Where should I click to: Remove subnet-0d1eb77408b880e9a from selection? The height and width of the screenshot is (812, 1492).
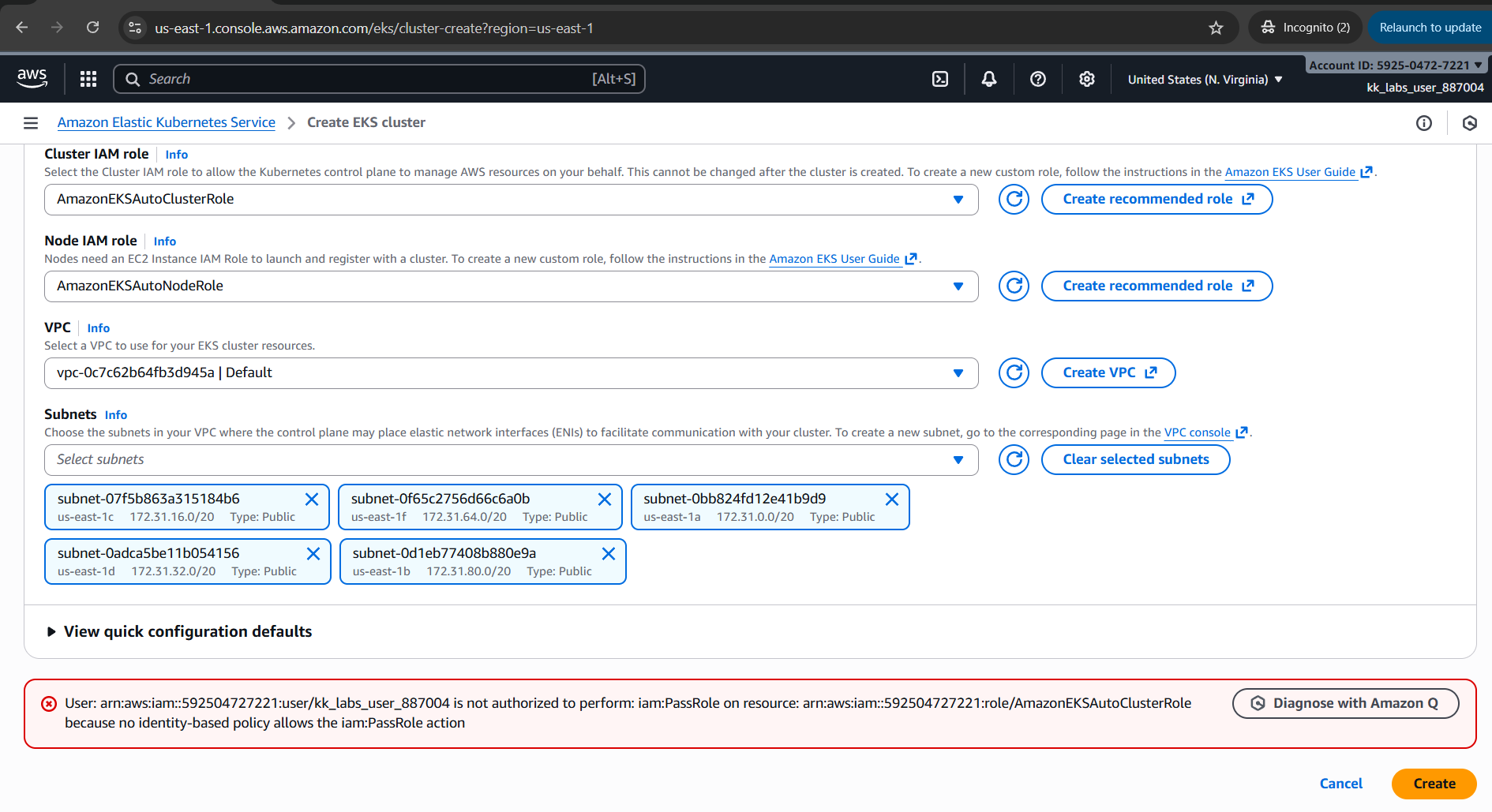[x=609, y=554]
